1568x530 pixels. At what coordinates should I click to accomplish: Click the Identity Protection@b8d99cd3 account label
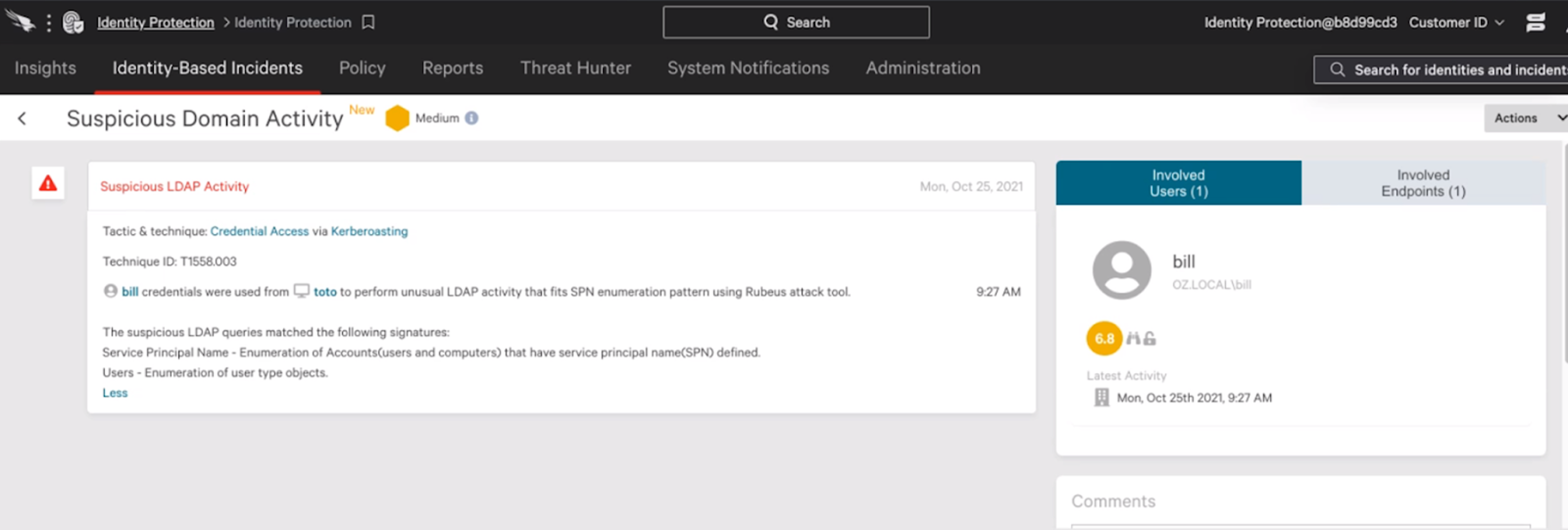1300,23
